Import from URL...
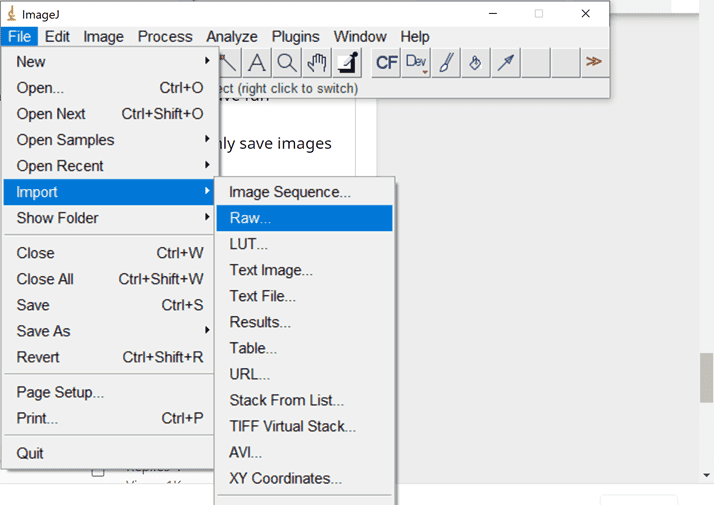714x505 pixels. [304, 374]
